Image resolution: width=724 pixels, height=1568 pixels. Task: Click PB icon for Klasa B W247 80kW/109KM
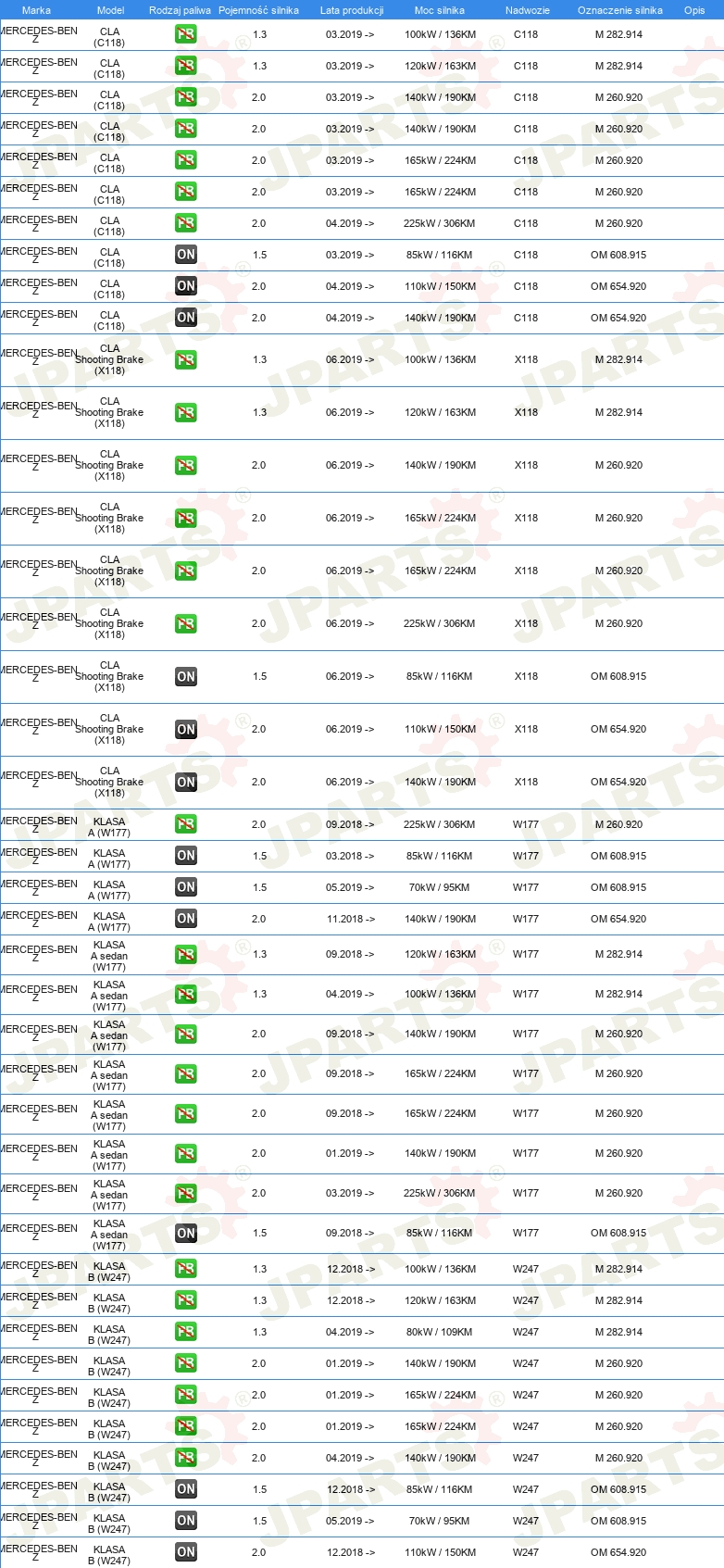click(x=186, y=1332)
